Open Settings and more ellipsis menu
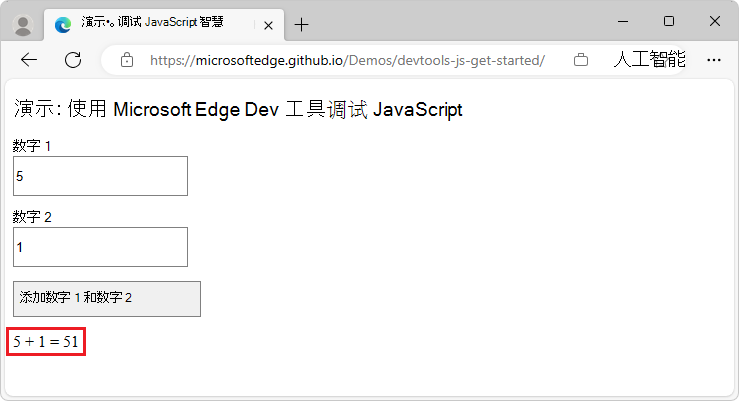The image size is (739, 401). pos(714,60)
